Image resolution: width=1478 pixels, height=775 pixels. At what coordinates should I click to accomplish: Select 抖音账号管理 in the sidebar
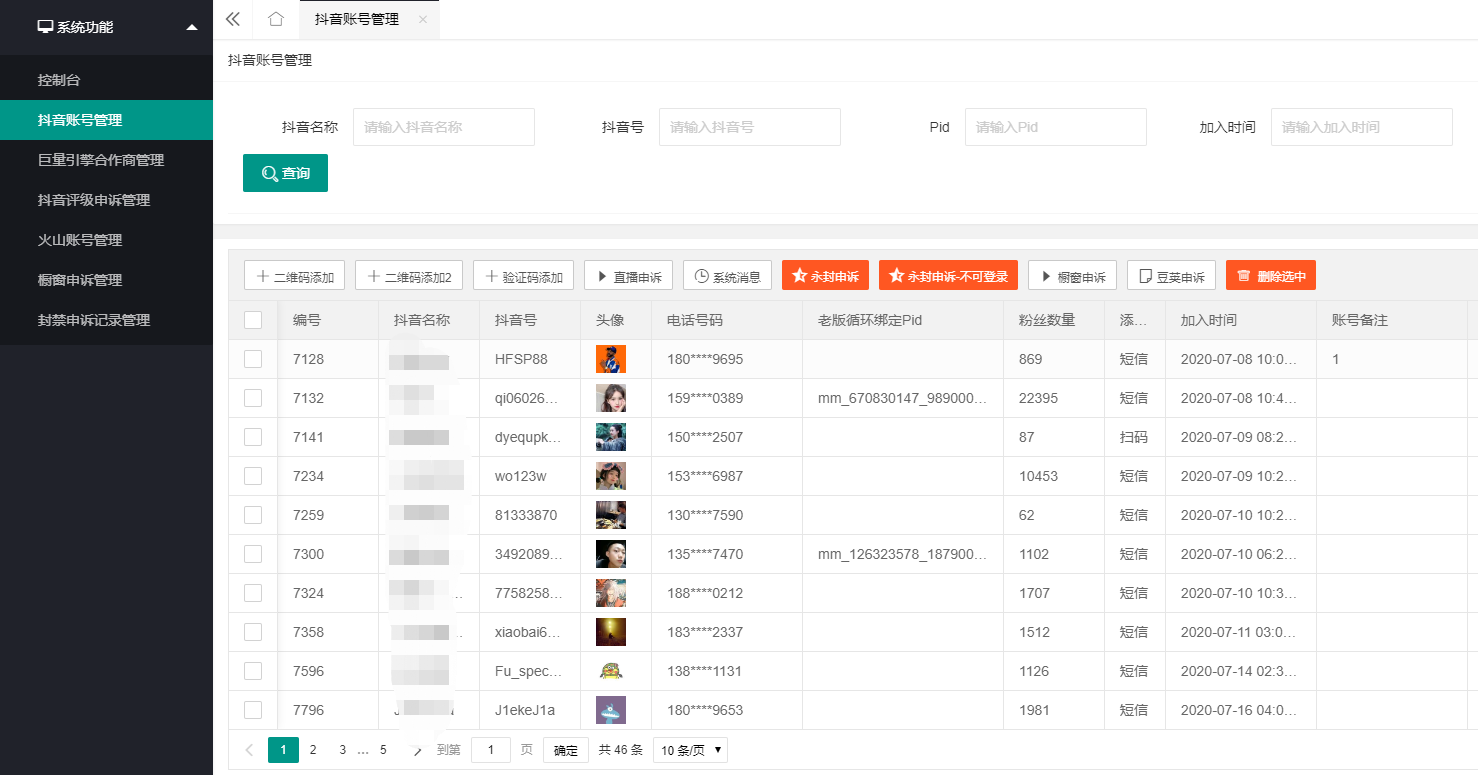(x=106, y=120)
